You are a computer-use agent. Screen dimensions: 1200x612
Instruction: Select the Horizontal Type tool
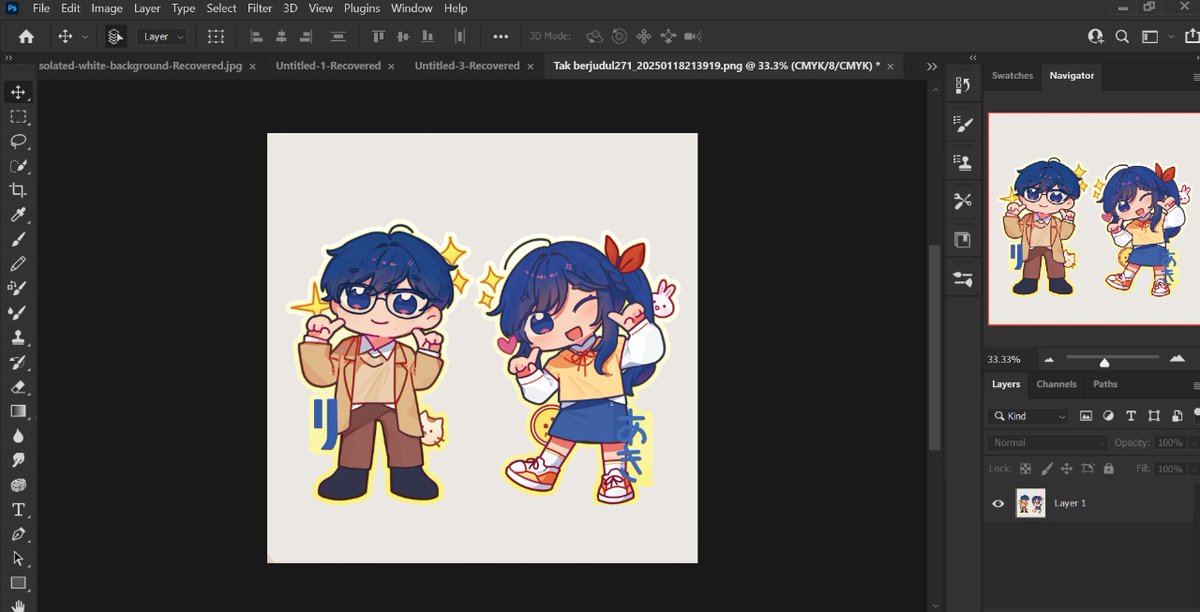[x=18, y=509]
